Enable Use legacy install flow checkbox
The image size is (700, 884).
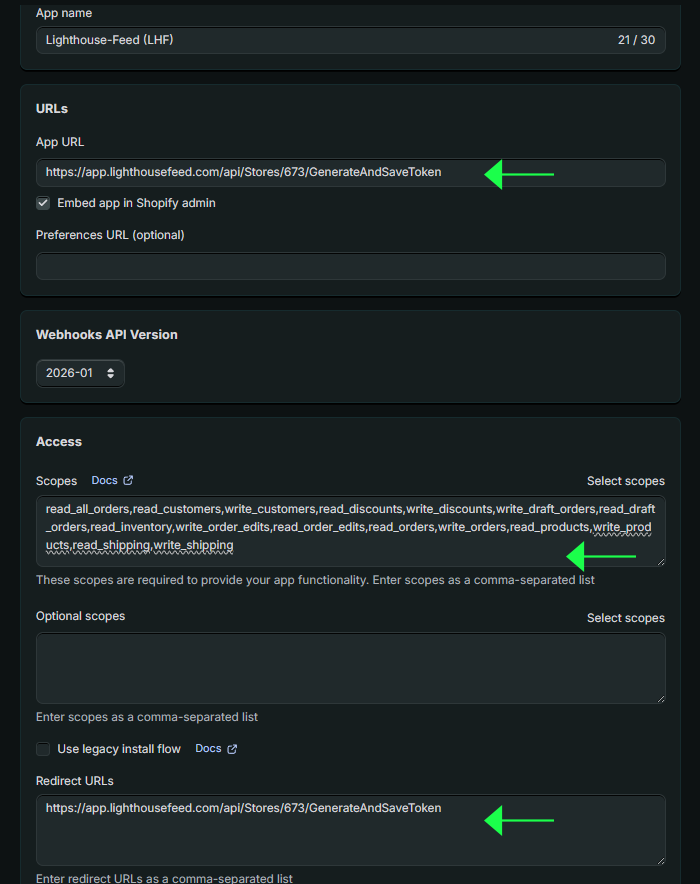[43, 749]
